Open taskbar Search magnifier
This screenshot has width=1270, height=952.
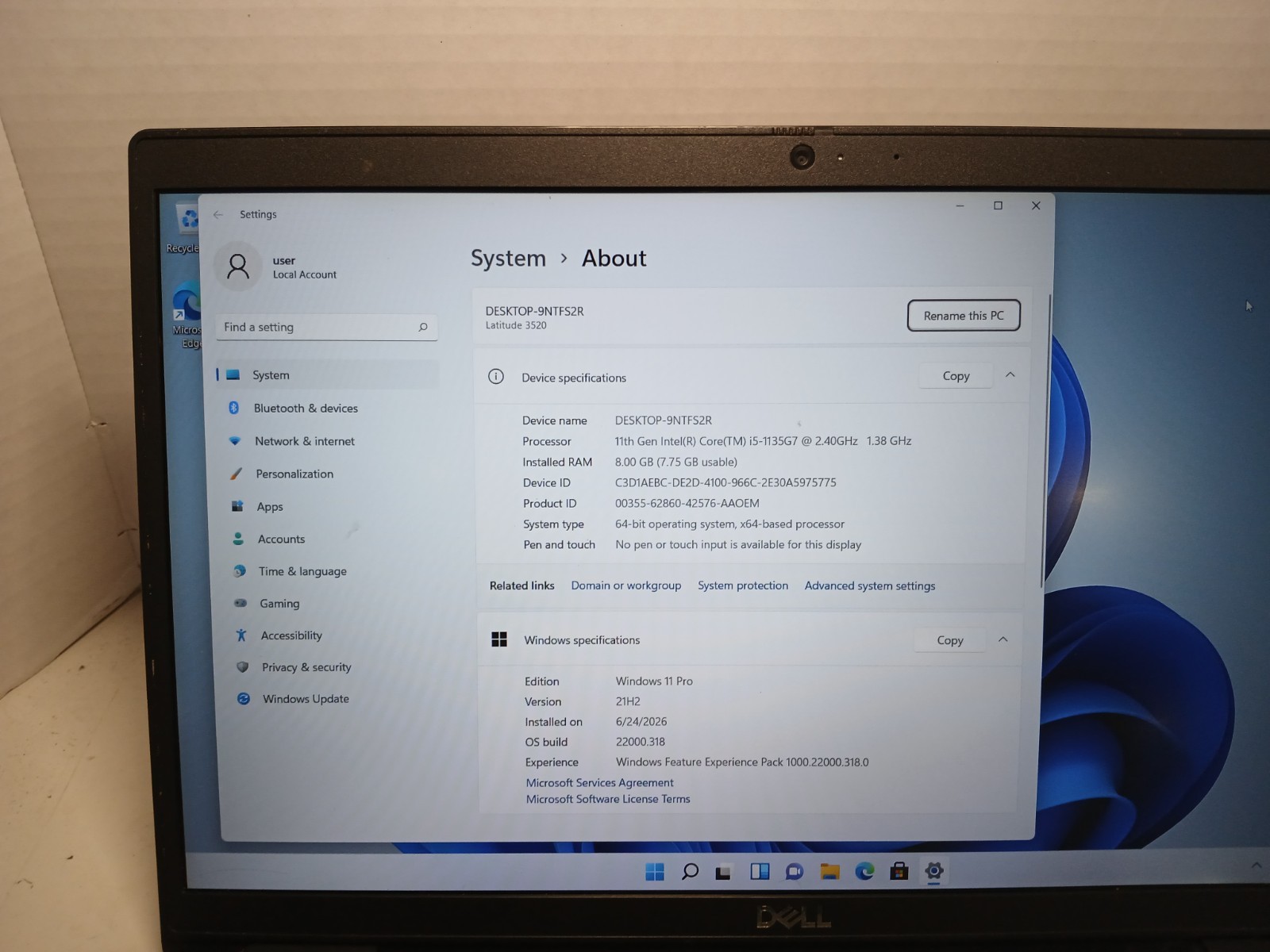[x=690, y=872]
